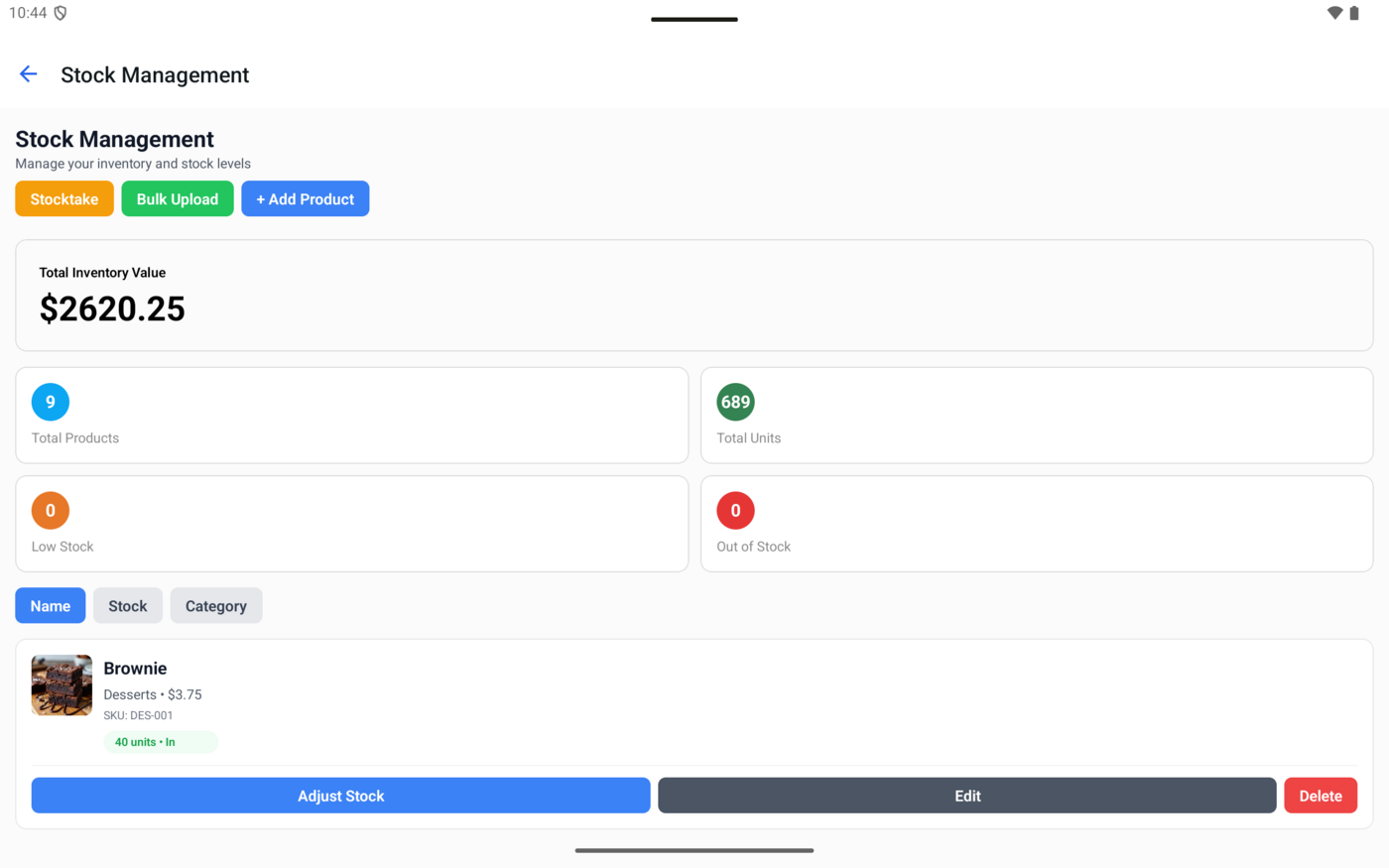Screen dimensions: 1389x868
Task: Tap the Low Stock label
Action: click(63, 547)
